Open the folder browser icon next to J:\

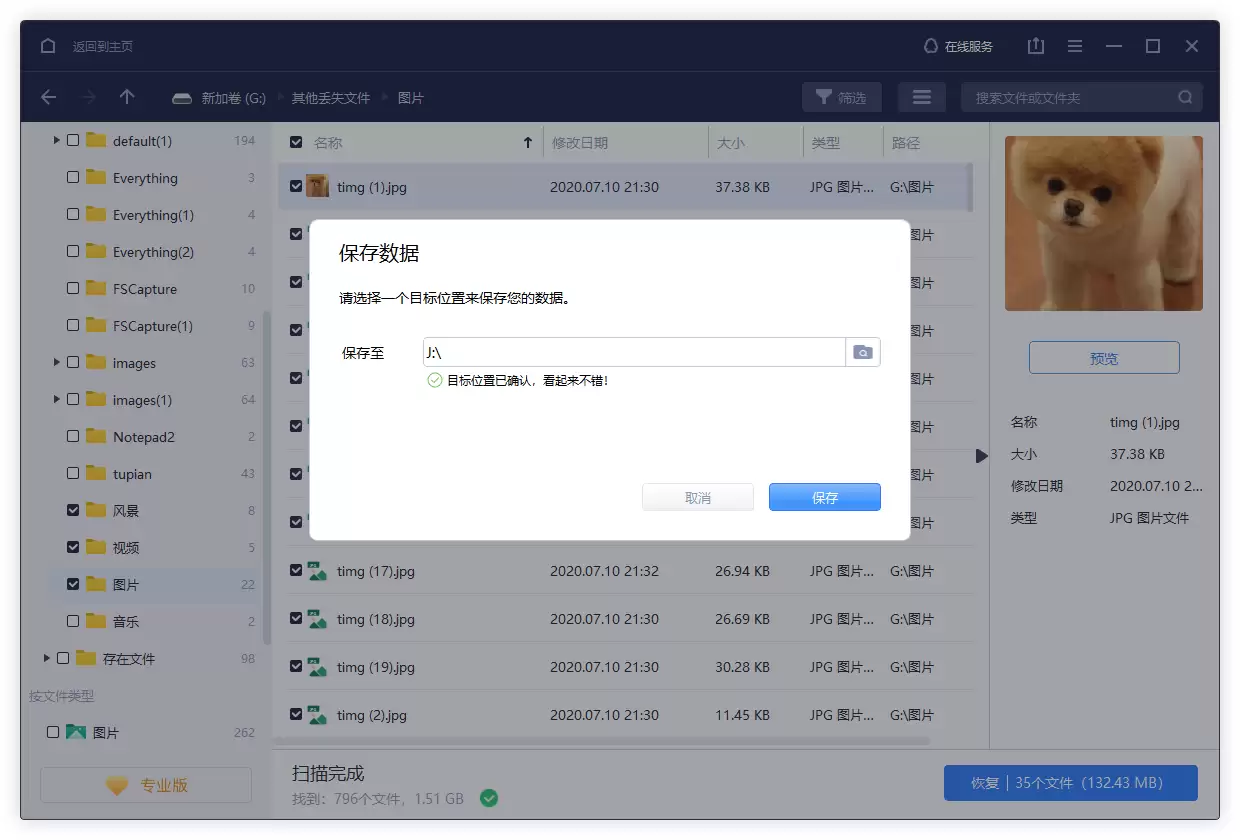863,352
